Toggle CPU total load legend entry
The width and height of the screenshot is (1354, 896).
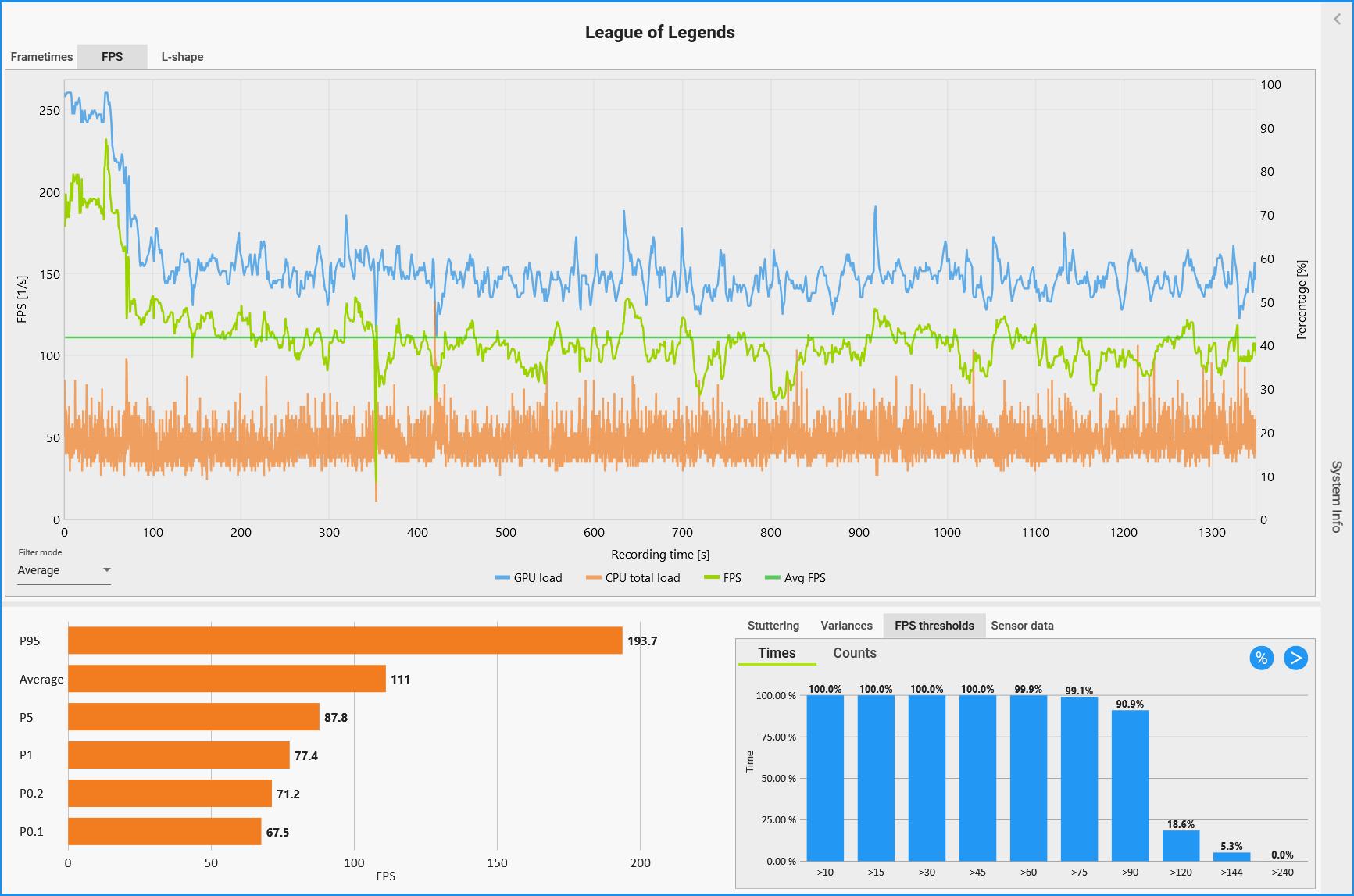[x=633, y=578]
